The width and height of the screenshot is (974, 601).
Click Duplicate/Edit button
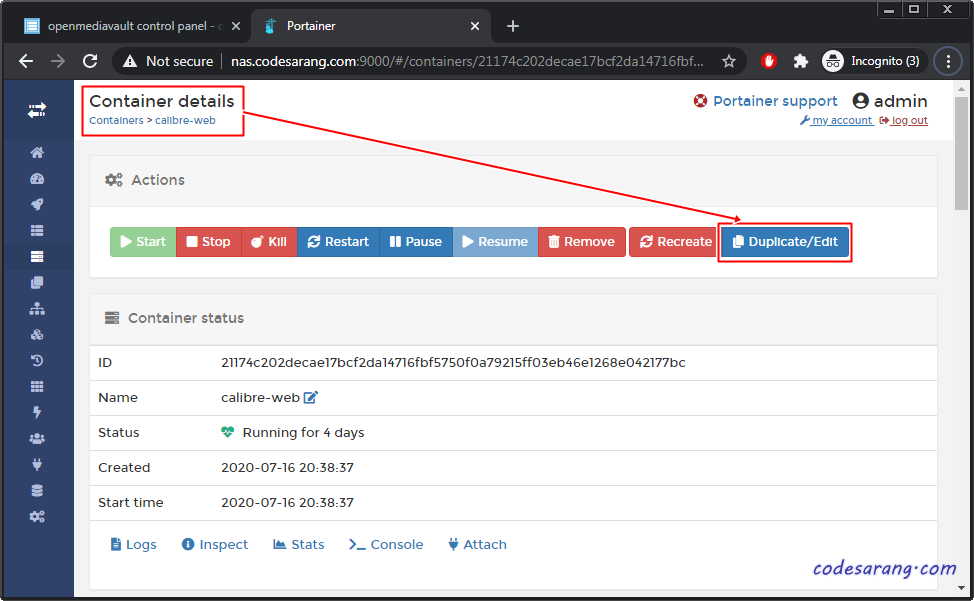785,242
